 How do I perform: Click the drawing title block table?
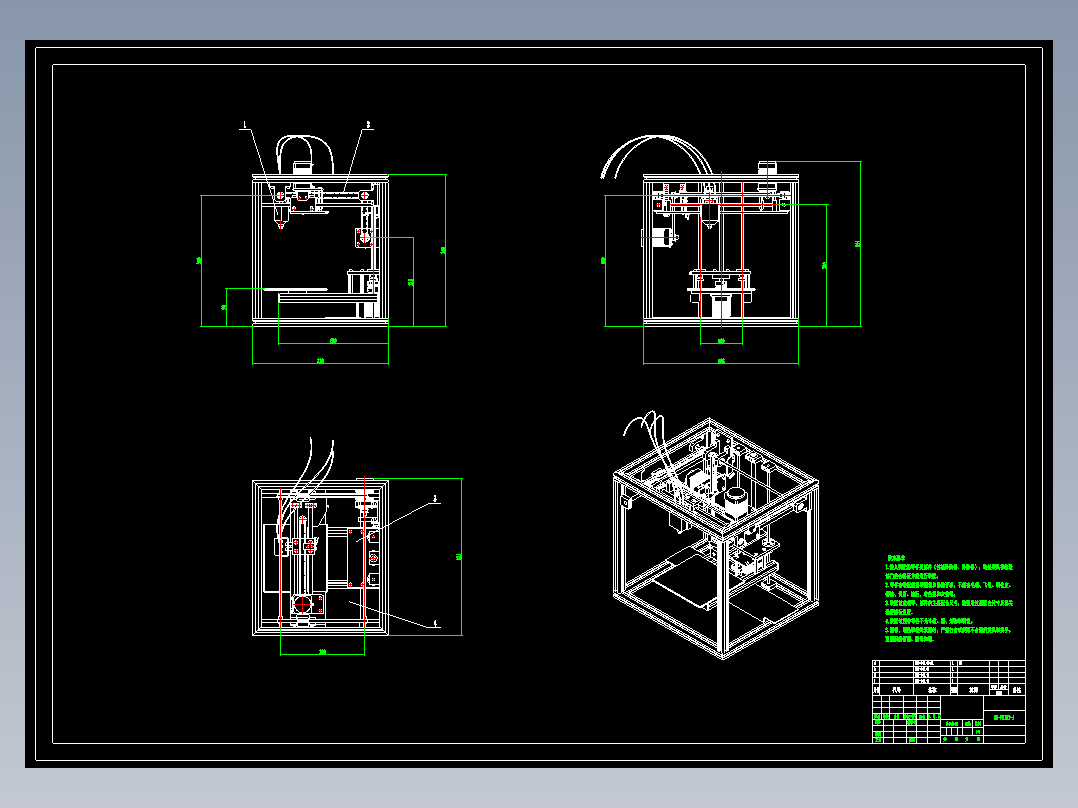[949, 701]
